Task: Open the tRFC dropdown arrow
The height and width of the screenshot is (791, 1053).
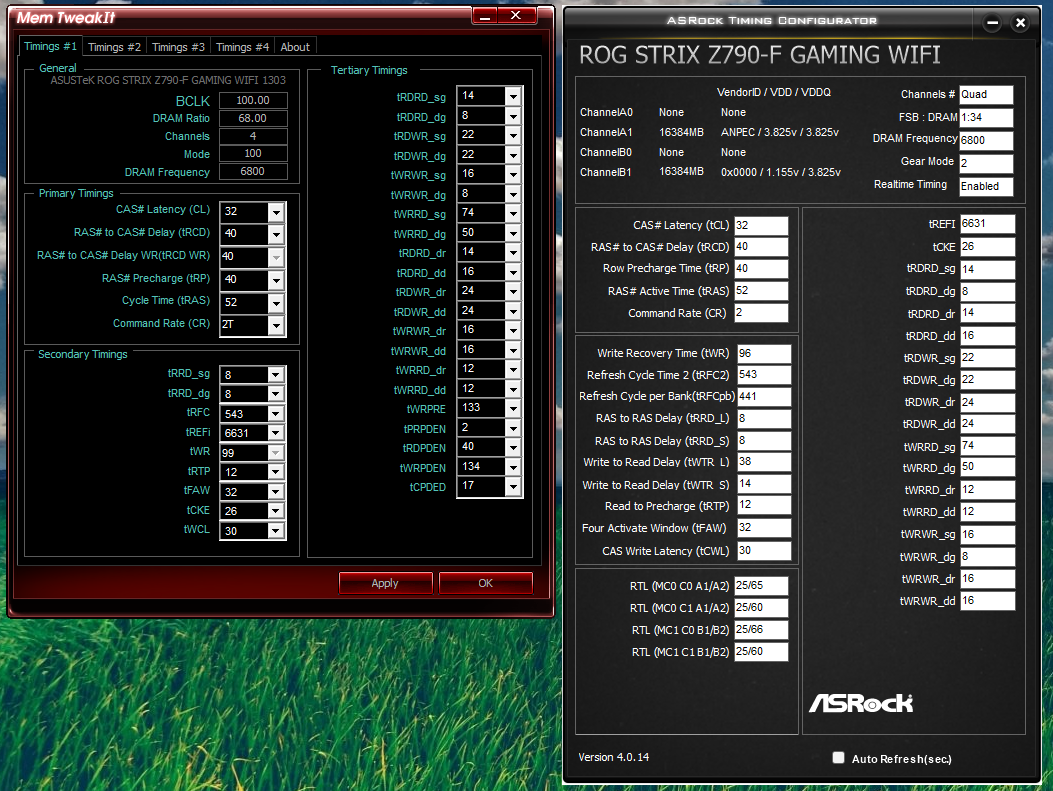Action: 275,414
